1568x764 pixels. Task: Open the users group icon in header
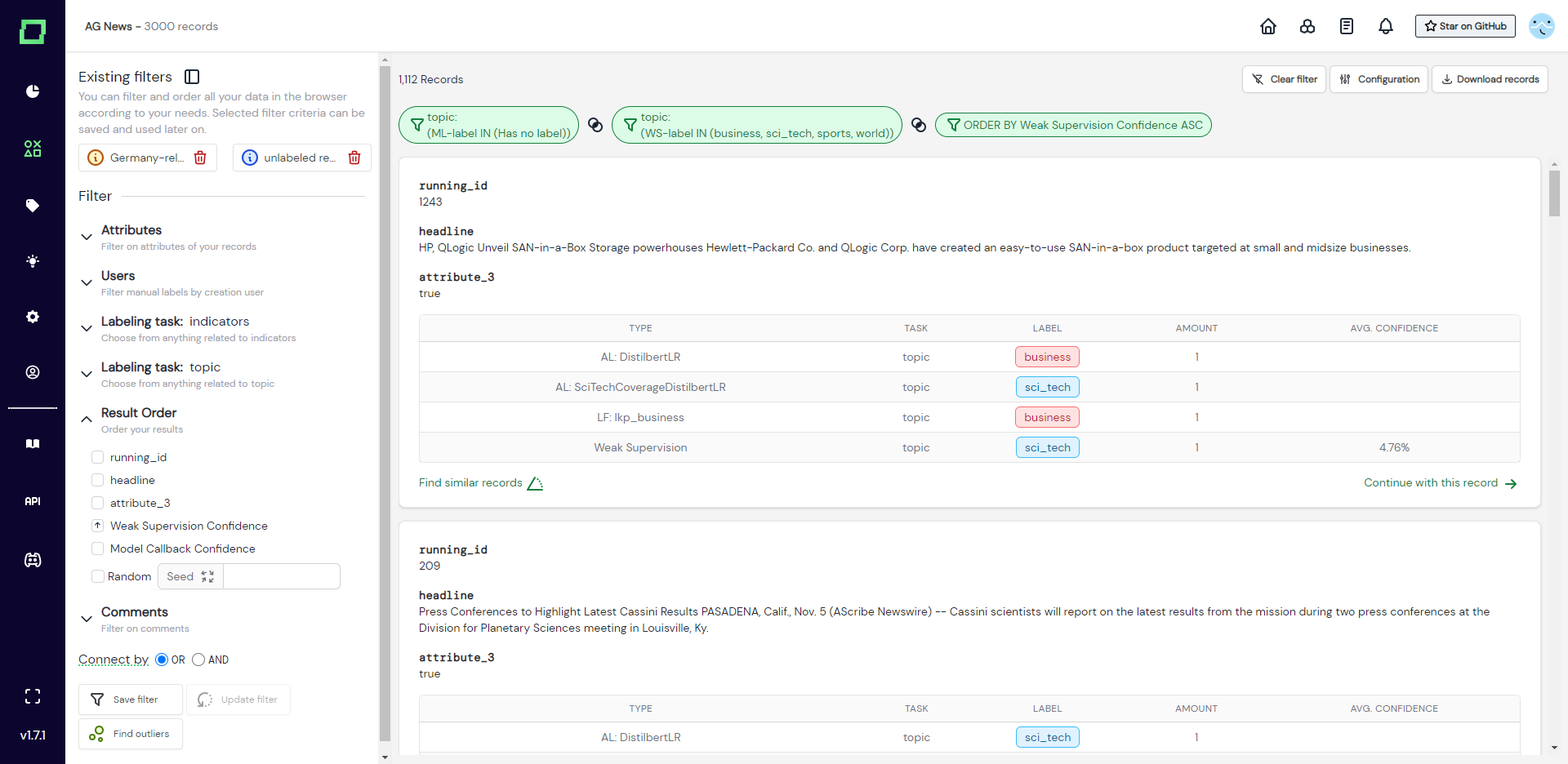pos(1307,26)
